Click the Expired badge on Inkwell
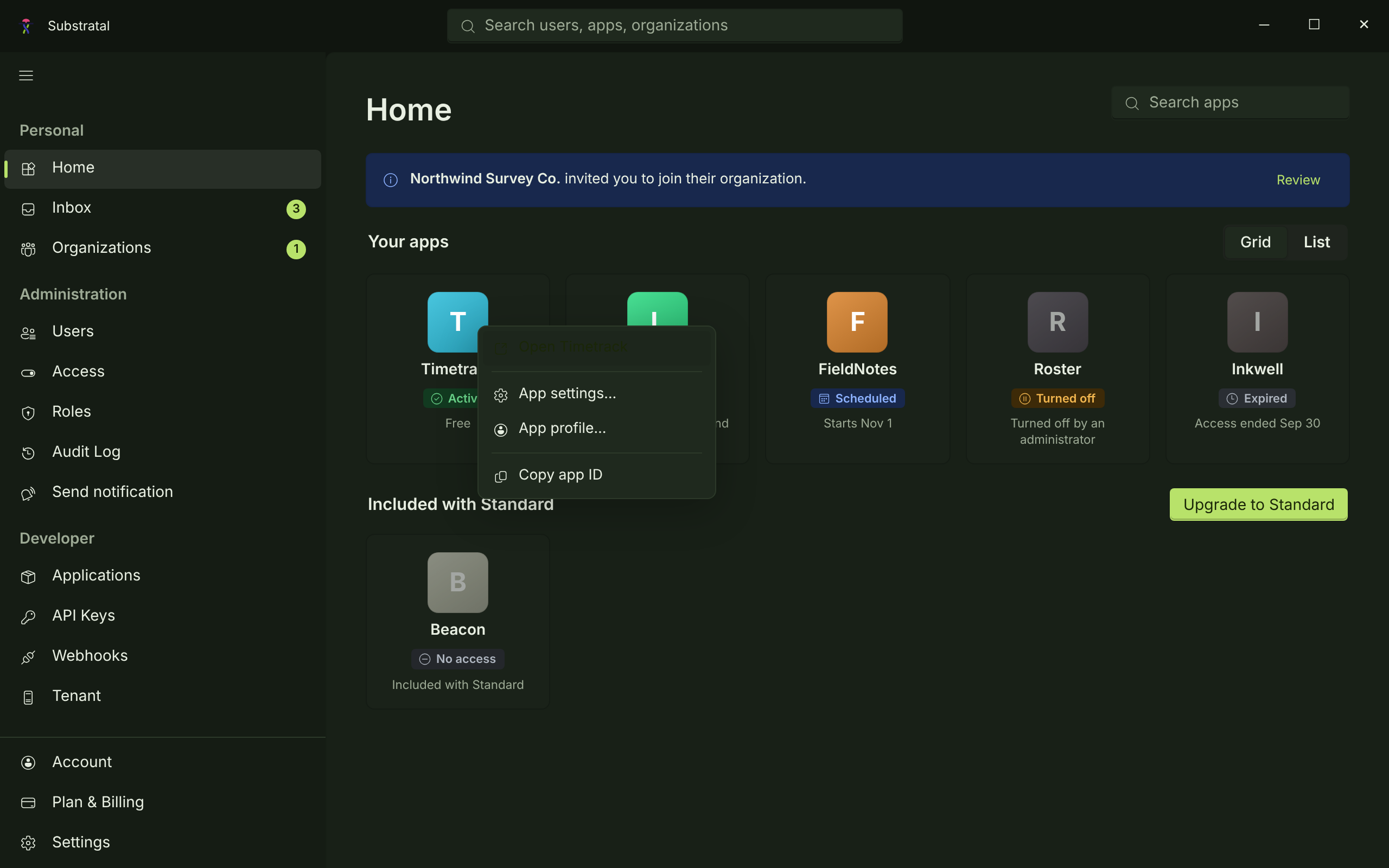This screenshot has height=868, width=1389. pyautogui.click(x=1257, y=398)
